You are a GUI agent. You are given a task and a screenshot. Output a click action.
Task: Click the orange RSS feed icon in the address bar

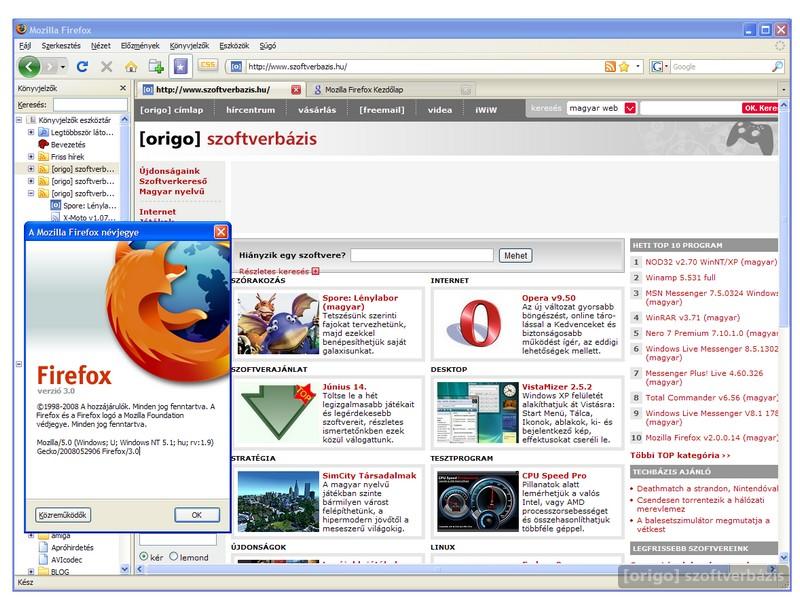[x=610, y=66]
